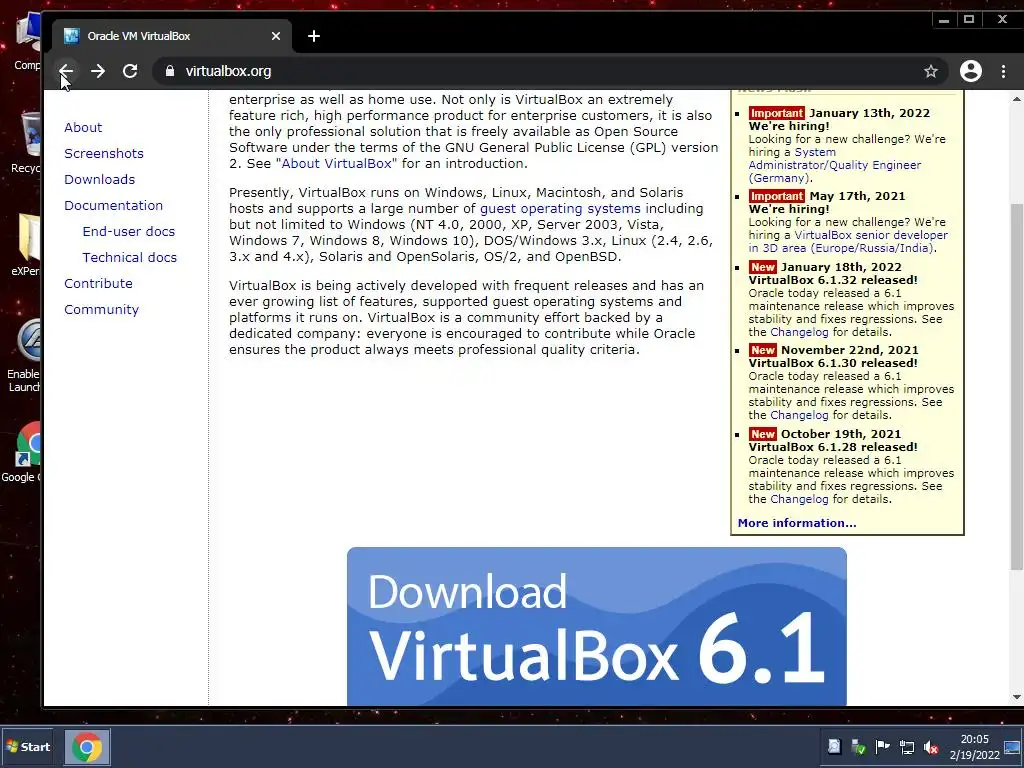This screenshot has height=768, width=1024.
Task: Open the Chrome profile avatar
Action: point(970,71)
